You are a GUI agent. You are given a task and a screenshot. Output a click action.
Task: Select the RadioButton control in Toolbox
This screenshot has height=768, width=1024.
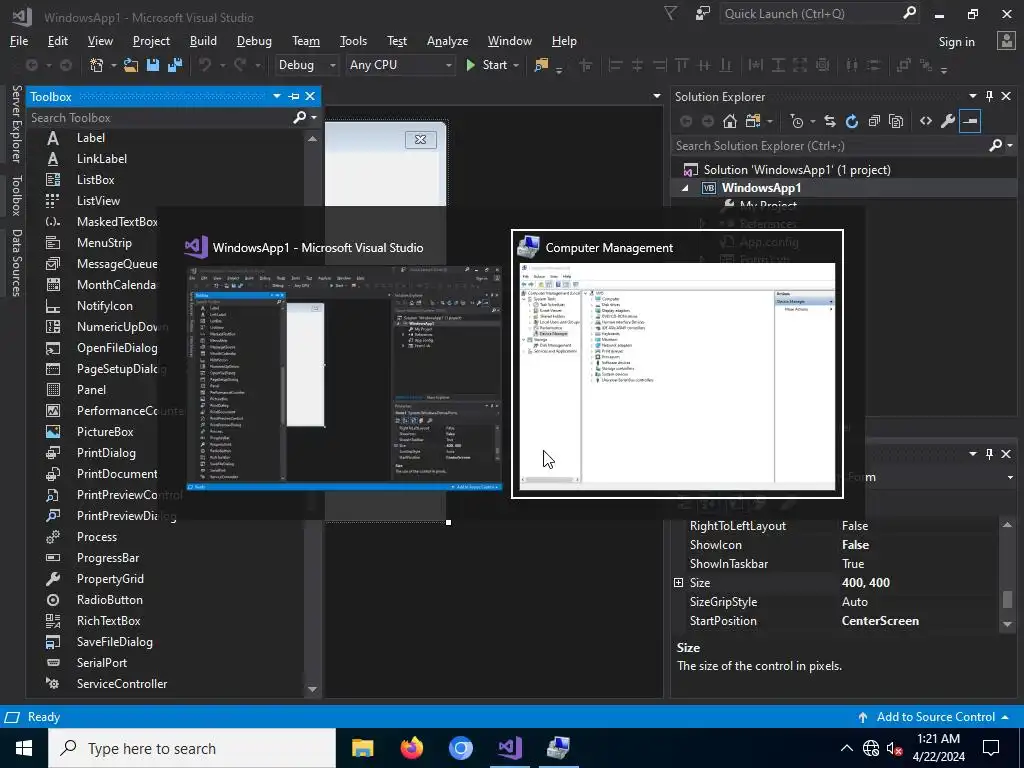pos(110,600)
